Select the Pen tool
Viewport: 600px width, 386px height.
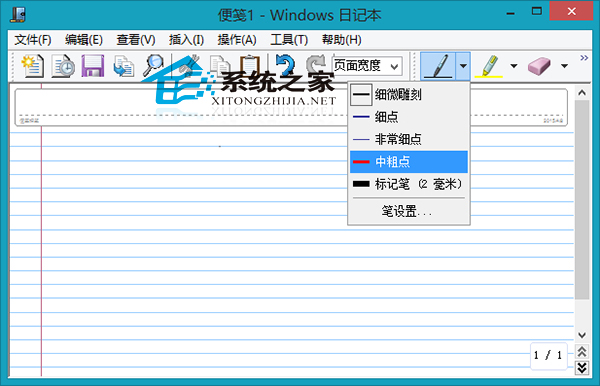[x=438, y=66]
